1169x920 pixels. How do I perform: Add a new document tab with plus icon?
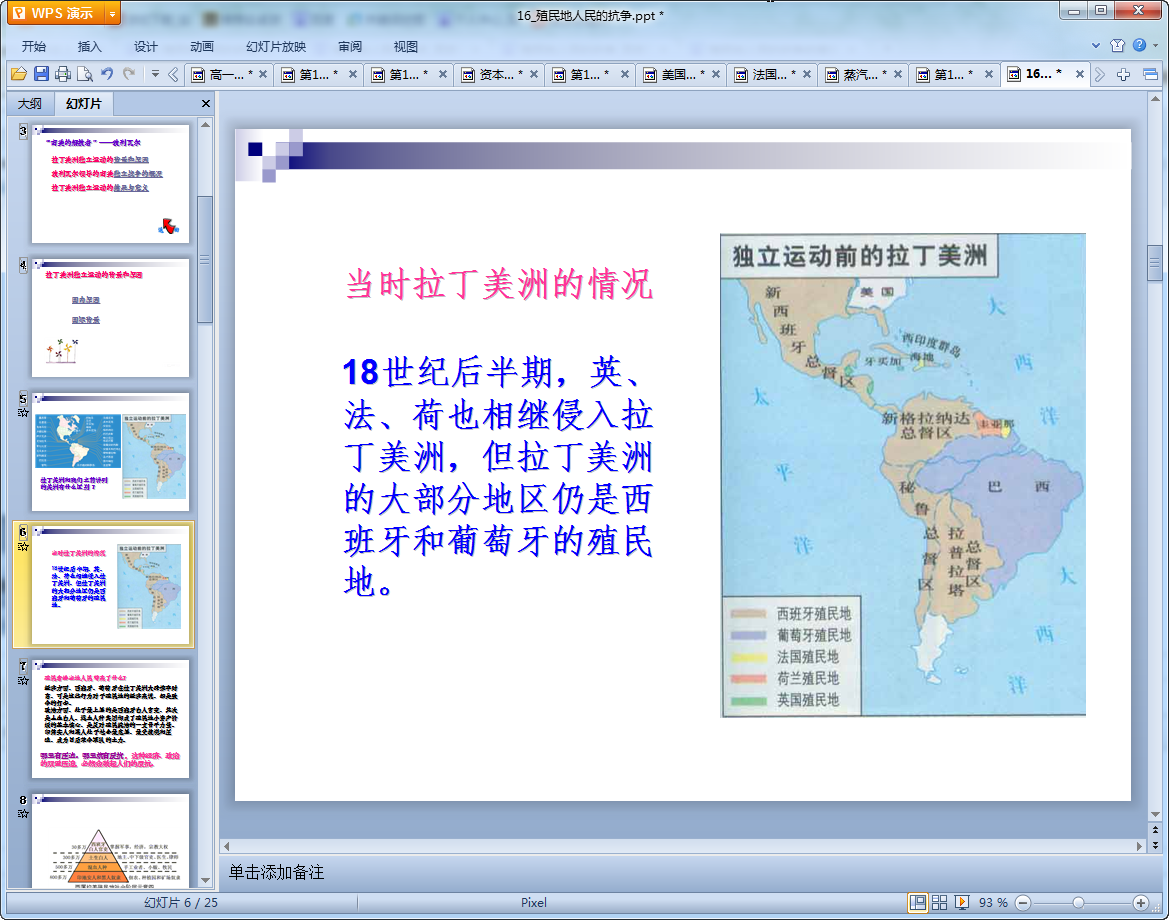(x=1124, y=74)
